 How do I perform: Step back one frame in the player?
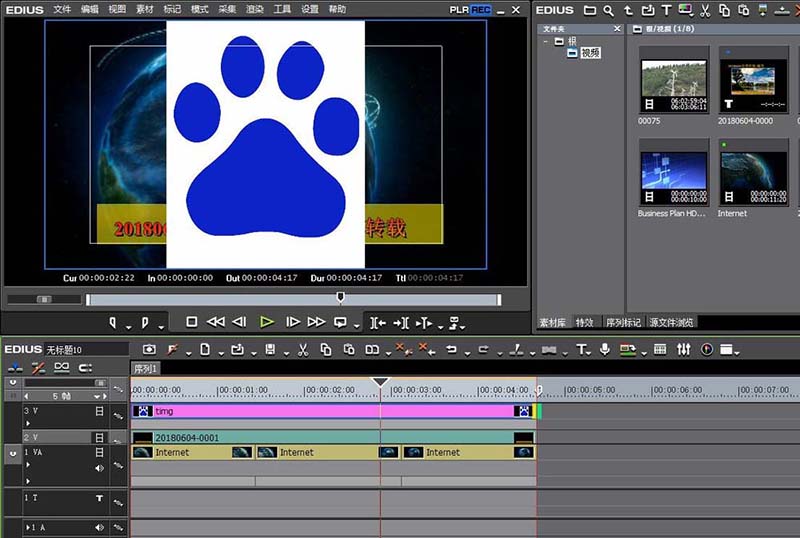tap(239, 322)
